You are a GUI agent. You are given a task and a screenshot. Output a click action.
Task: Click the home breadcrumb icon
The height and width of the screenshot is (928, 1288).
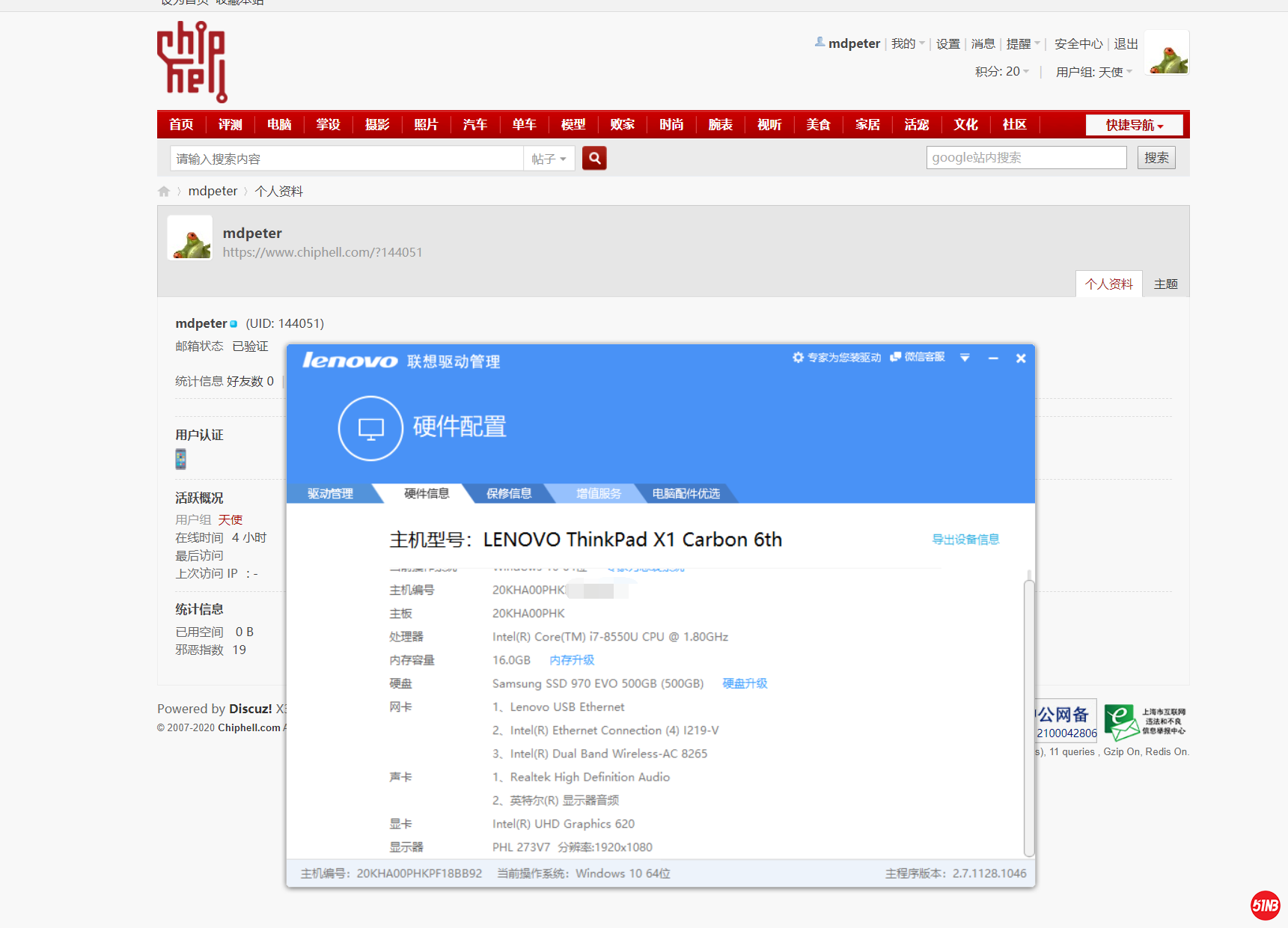pos(164,192)
